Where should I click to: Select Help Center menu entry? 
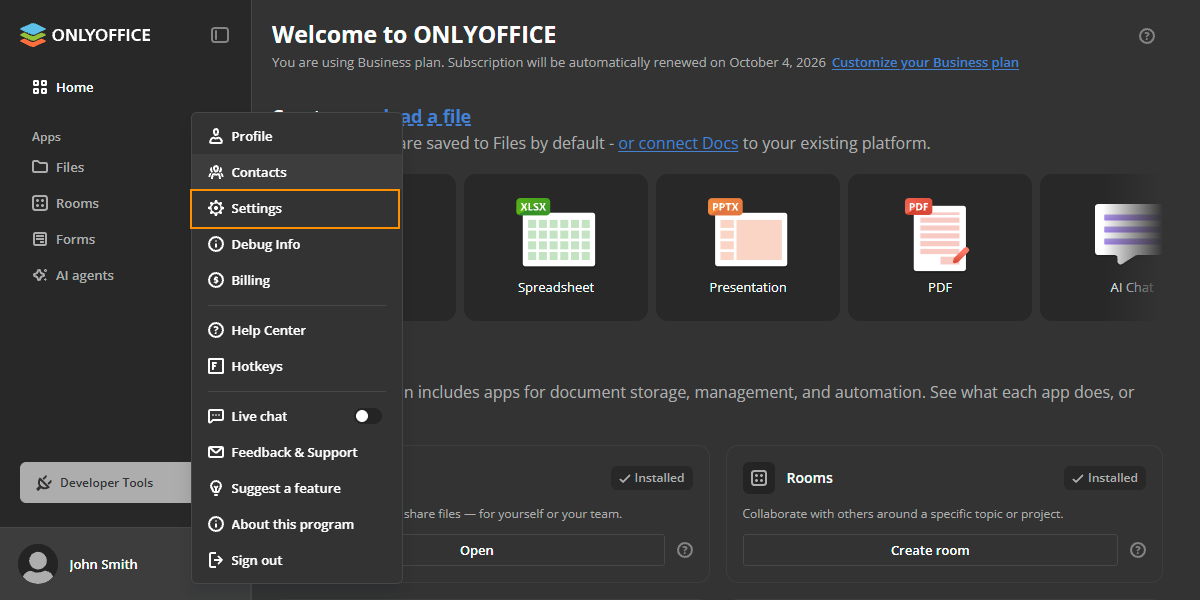pyautogui.click(x=297, y=330)
